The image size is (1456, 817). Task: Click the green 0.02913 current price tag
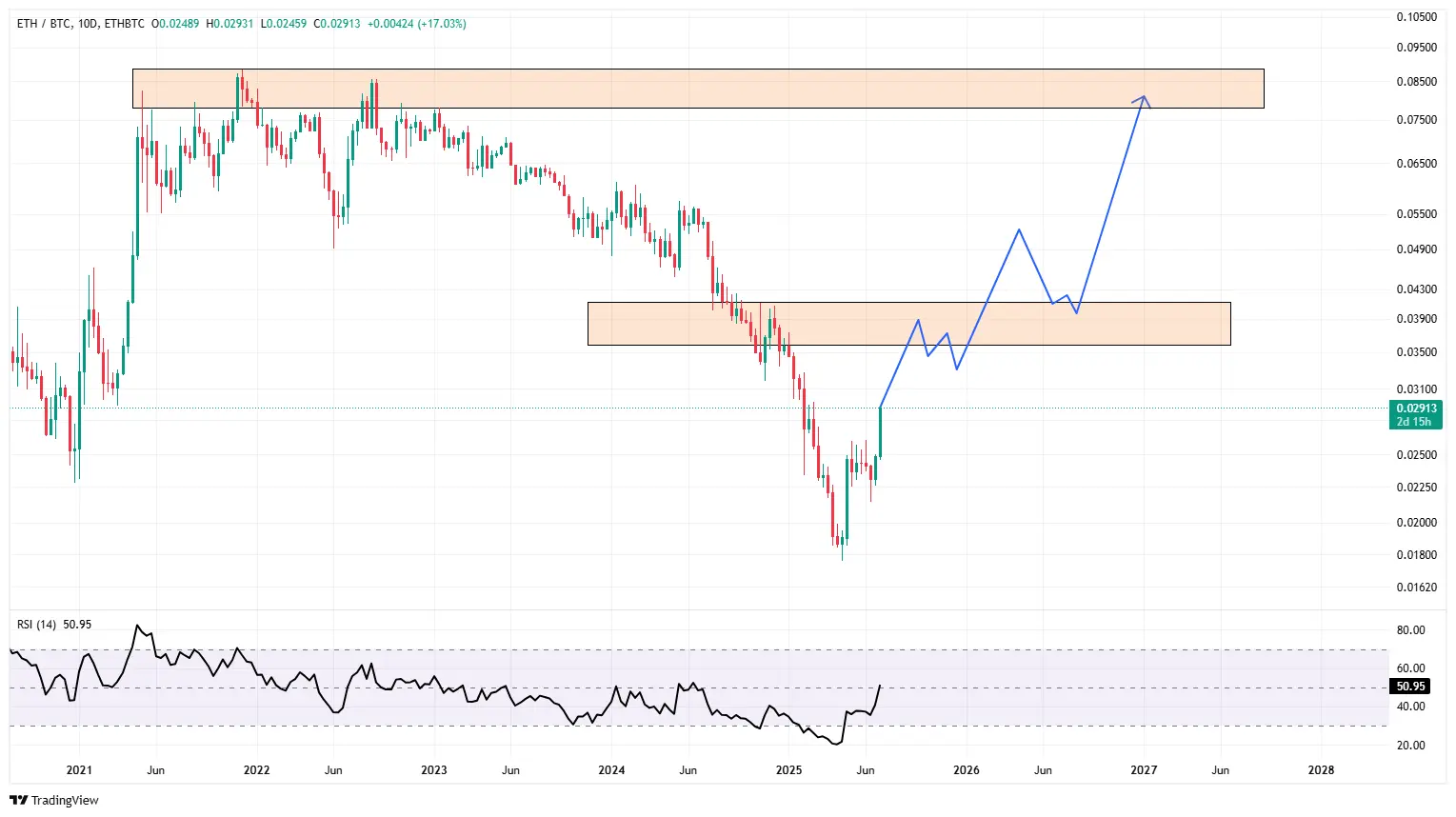(x=1416, y=408)
